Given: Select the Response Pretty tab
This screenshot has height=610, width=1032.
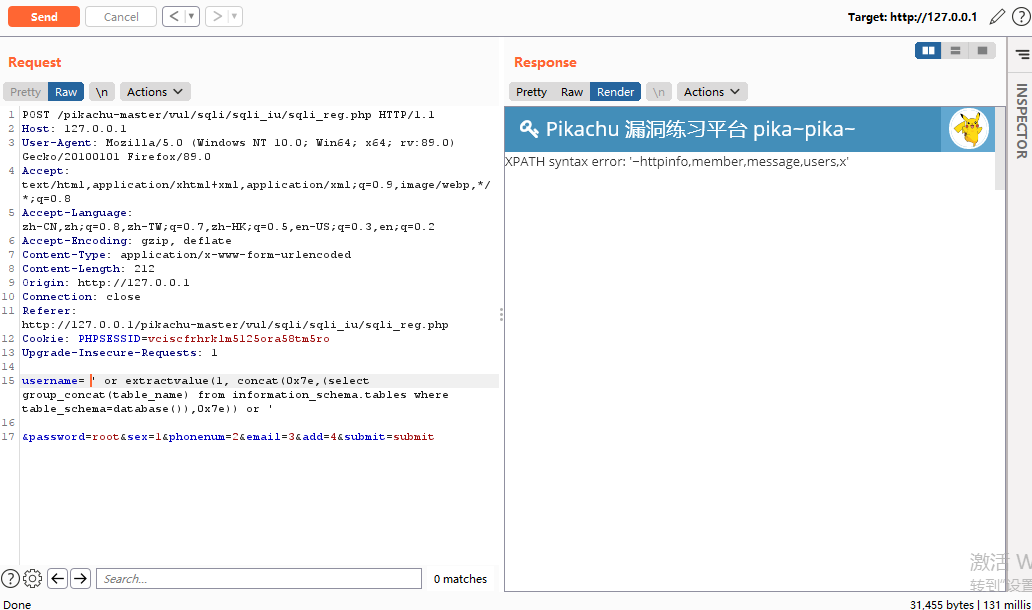Looking at the screenshot, I should click(x=531, y=92).
